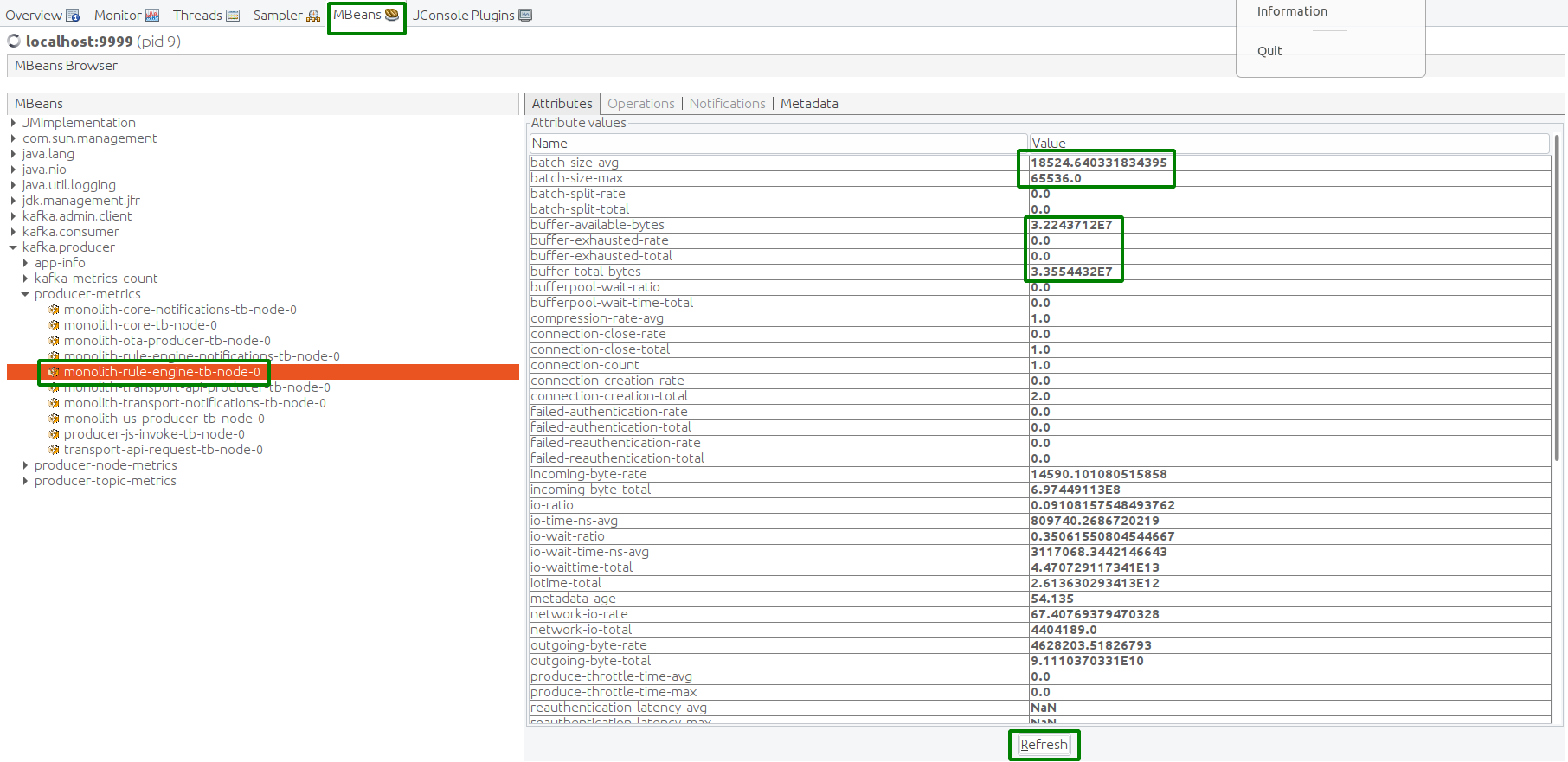Viewport: 1568px width, 762px height.
Task: Click bean icon of transport-api-request-tb-node-0
Action: (x=54, y=450)
